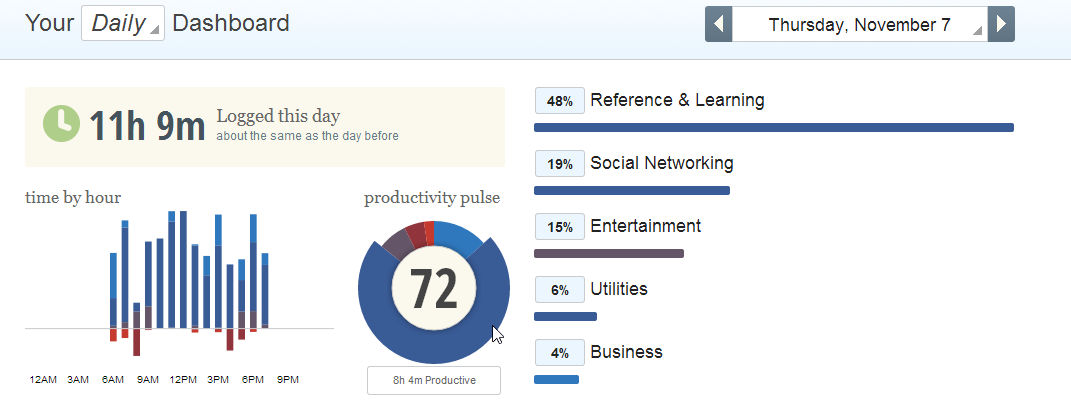The height and width of the screenshot is (418, 1071).
Task: Open the Daily period dropdown
Action: pyautogui.click(x=123, y=23)
